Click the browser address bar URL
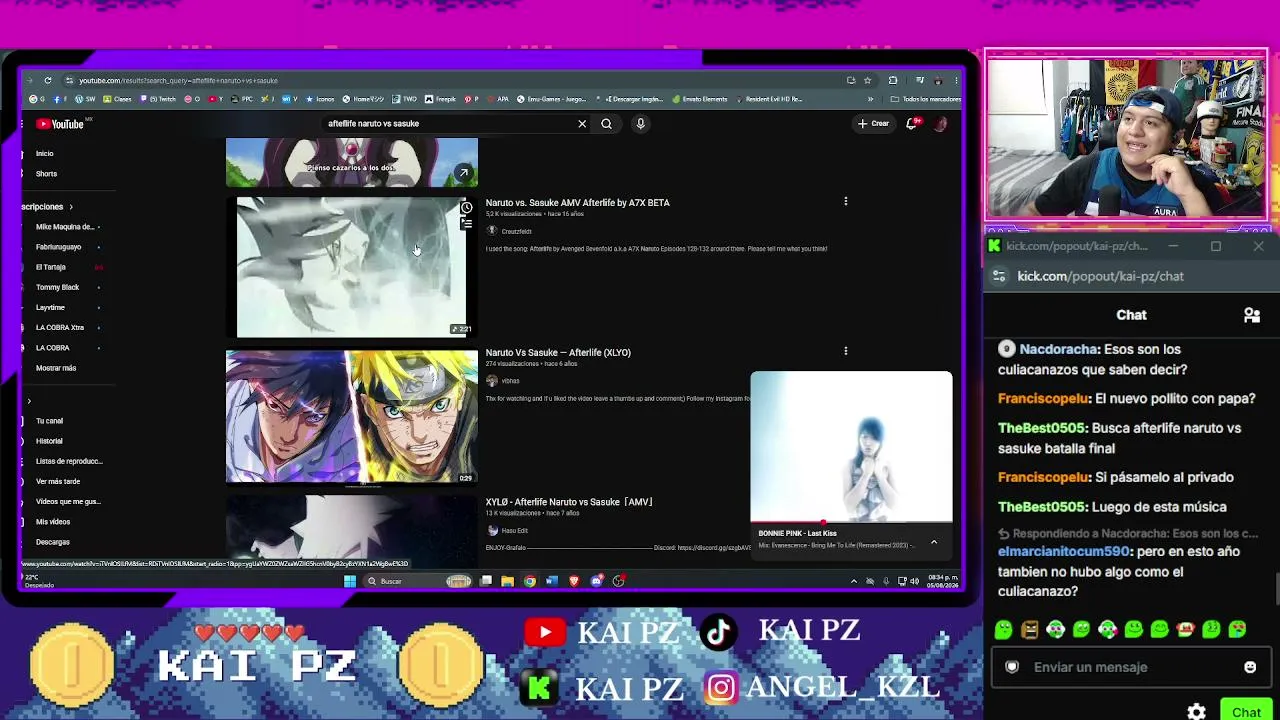This screenshot has width=1280, height=720. point(178,81)
